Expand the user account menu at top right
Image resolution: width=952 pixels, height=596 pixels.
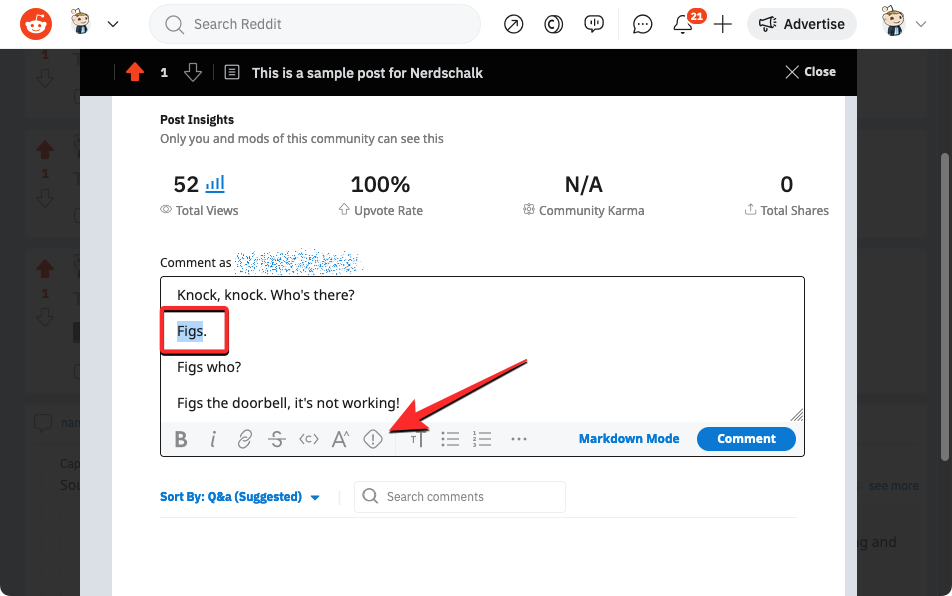903,24
